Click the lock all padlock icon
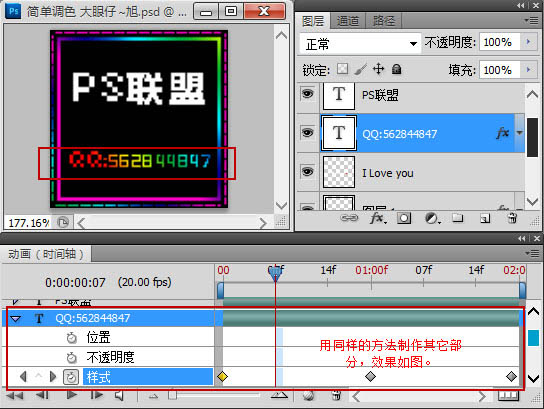Image resolution: width=544 pixels, height=409 pixels. point(396,69)
